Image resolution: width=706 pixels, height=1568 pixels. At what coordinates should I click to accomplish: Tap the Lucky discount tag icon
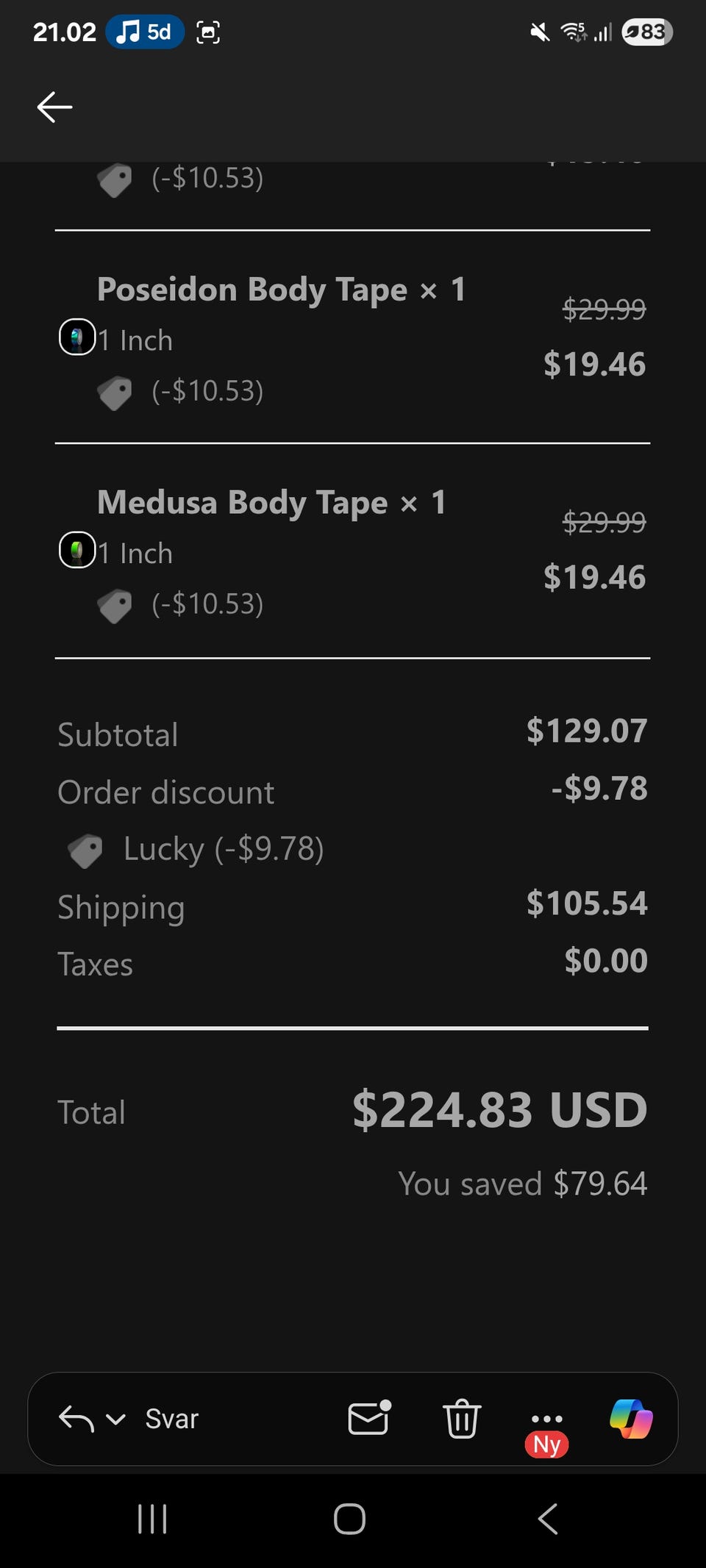pos(85,851)
